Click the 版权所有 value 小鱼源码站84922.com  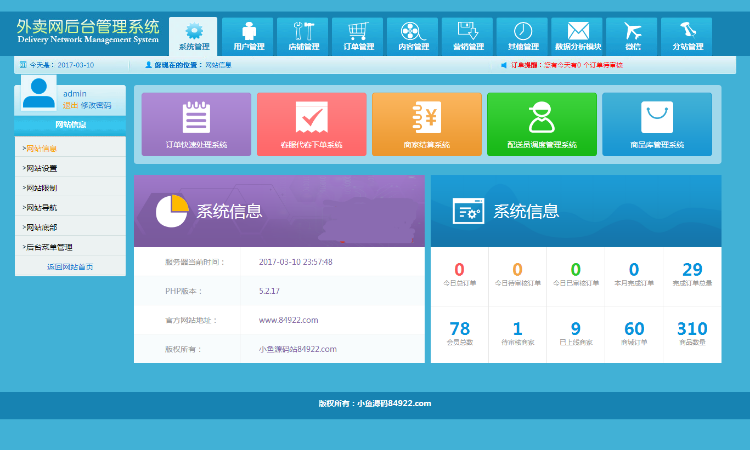point(298,349)
